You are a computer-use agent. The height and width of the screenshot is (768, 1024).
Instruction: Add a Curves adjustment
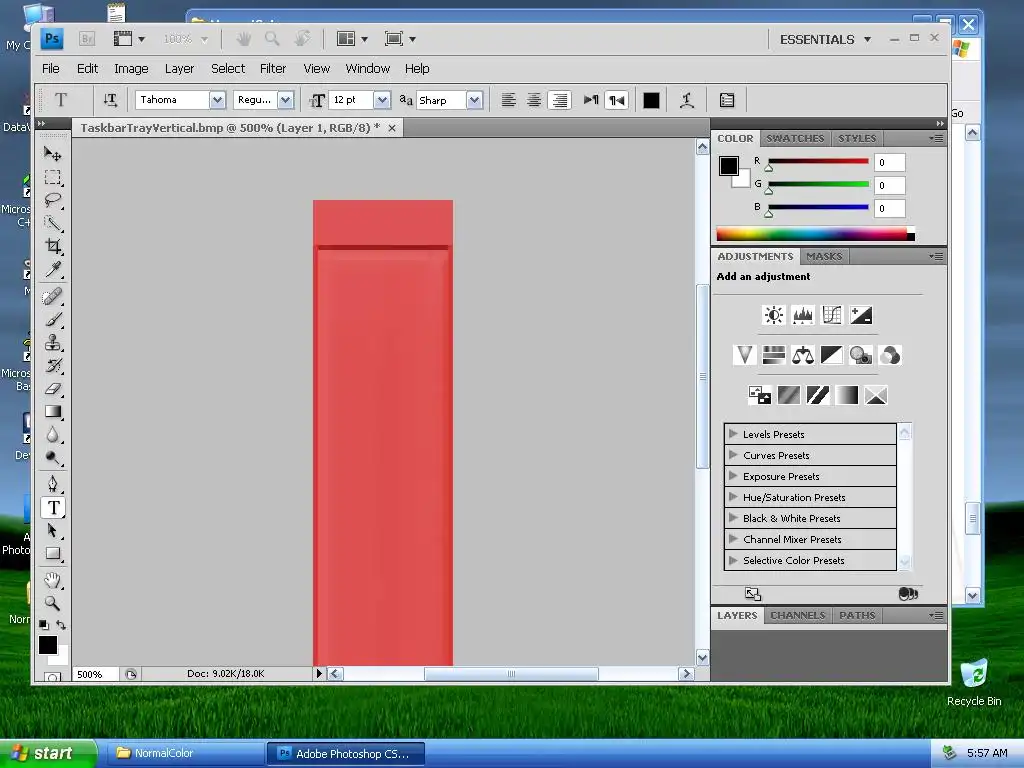point(832,315)
